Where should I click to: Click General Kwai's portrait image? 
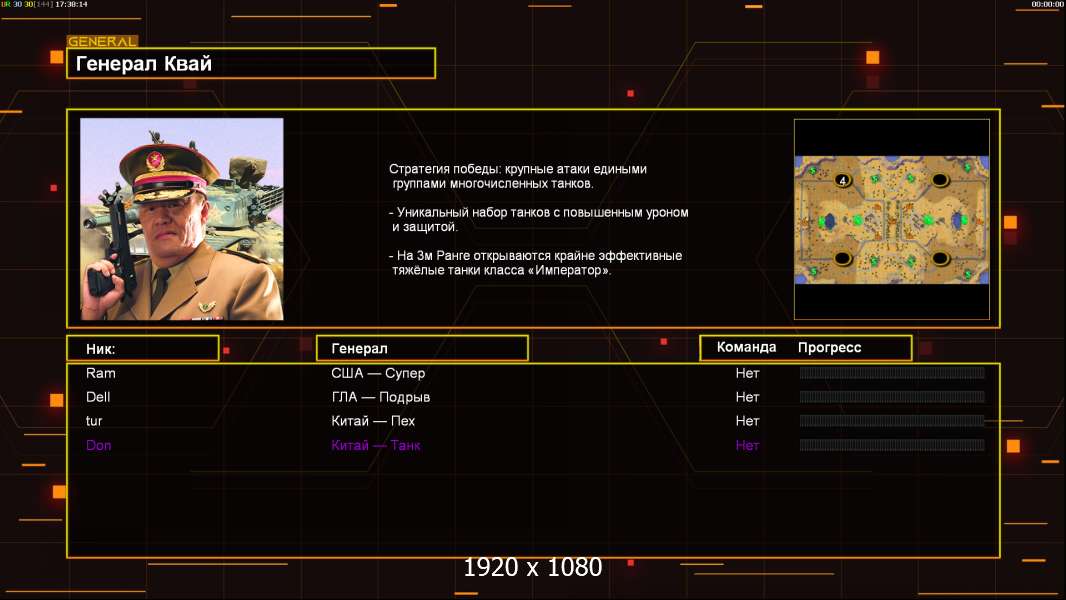(x=182, y=219)
